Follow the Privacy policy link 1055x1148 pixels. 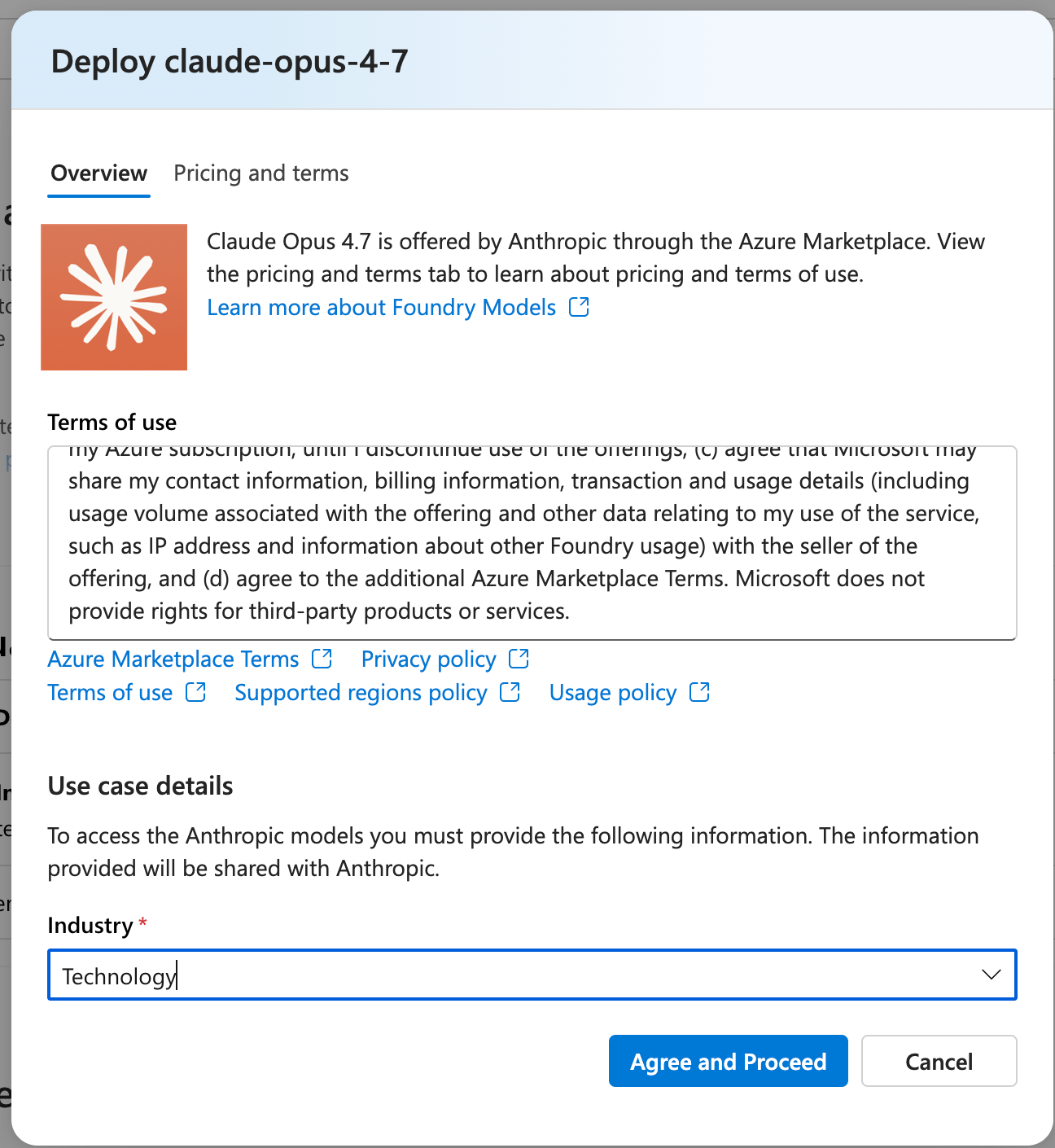click(428, 659)
